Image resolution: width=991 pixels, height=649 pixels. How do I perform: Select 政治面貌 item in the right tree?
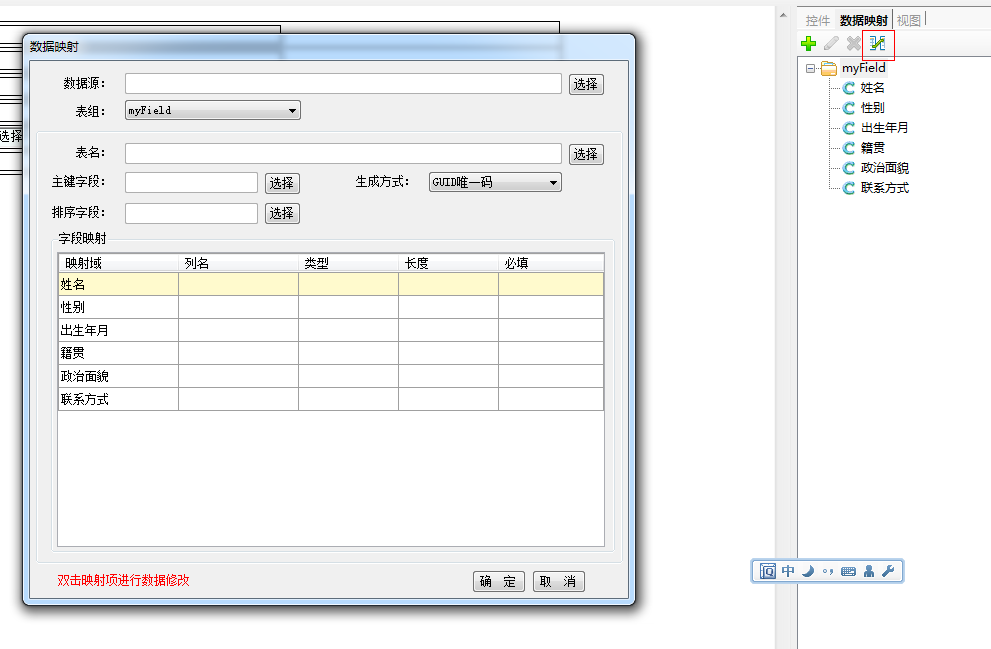(884, 168)
